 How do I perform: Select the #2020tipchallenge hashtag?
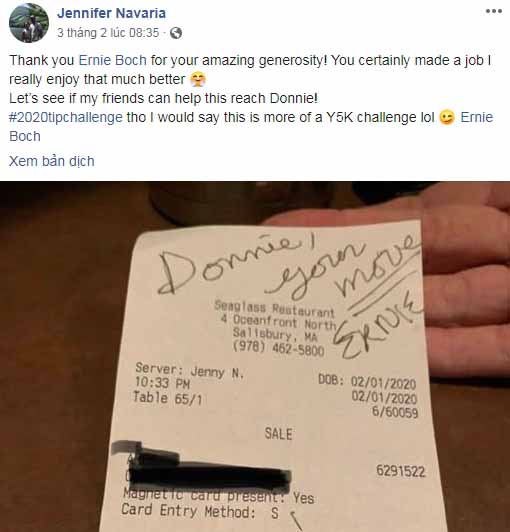click(x=66, y=117)
